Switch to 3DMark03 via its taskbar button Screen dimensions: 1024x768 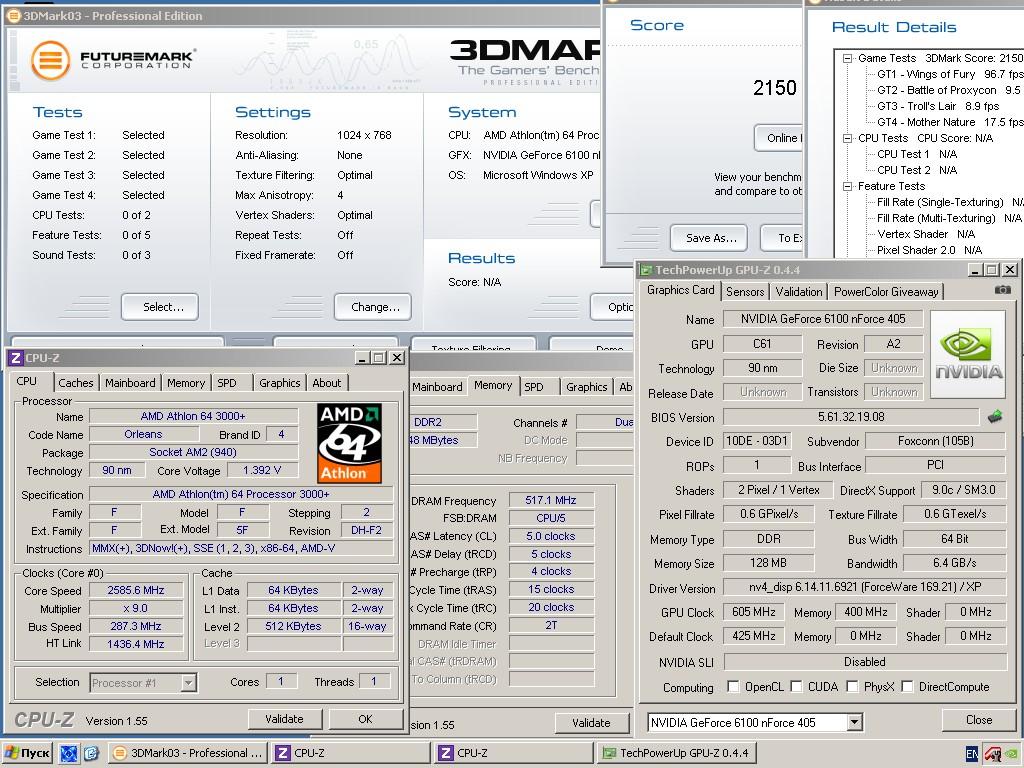point(188,753)
